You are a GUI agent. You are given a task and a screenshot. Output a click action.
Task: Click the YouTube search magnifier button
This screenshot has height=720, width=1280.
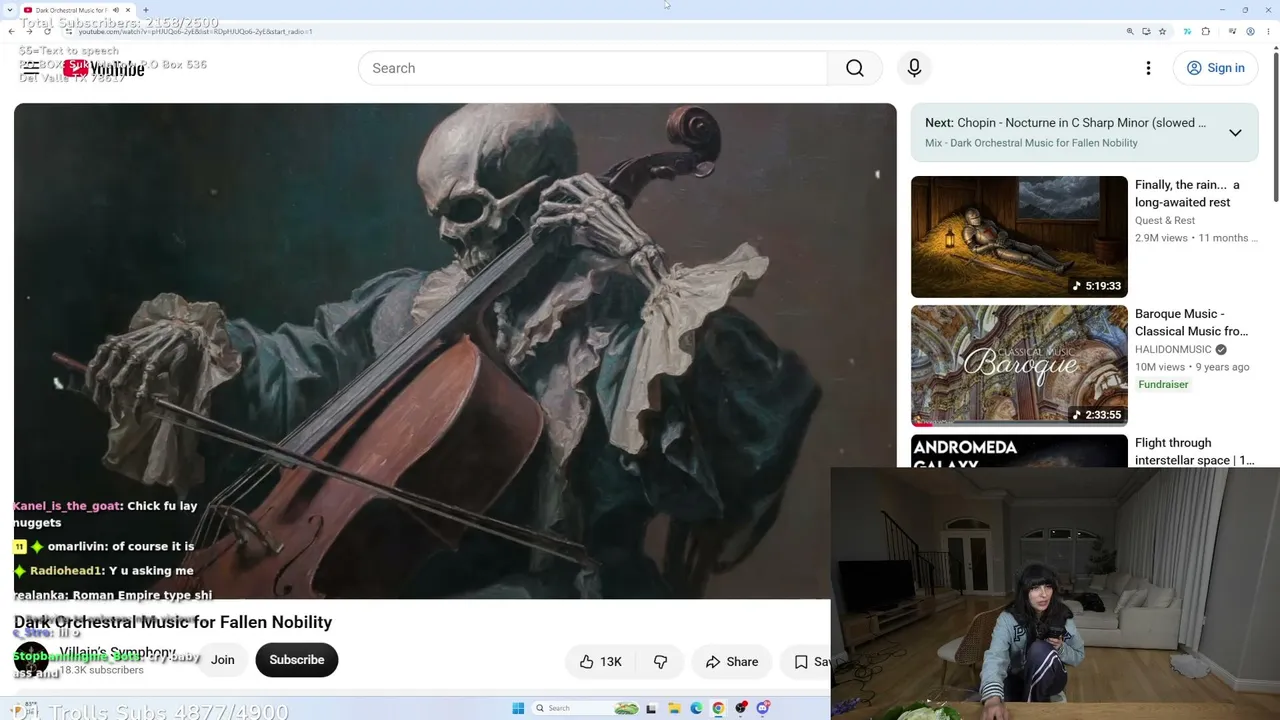coord(855,68)
